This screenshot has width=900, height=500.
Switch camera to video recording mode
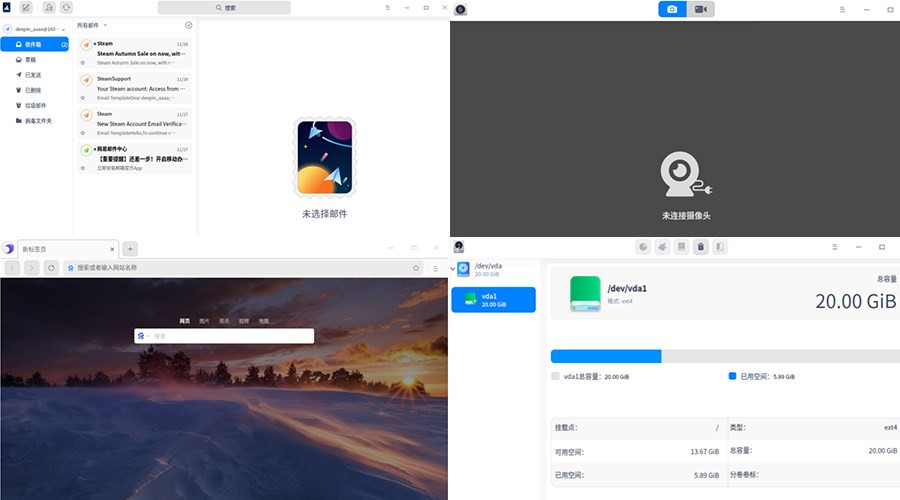pyautogui.click(x=701, y=9)
